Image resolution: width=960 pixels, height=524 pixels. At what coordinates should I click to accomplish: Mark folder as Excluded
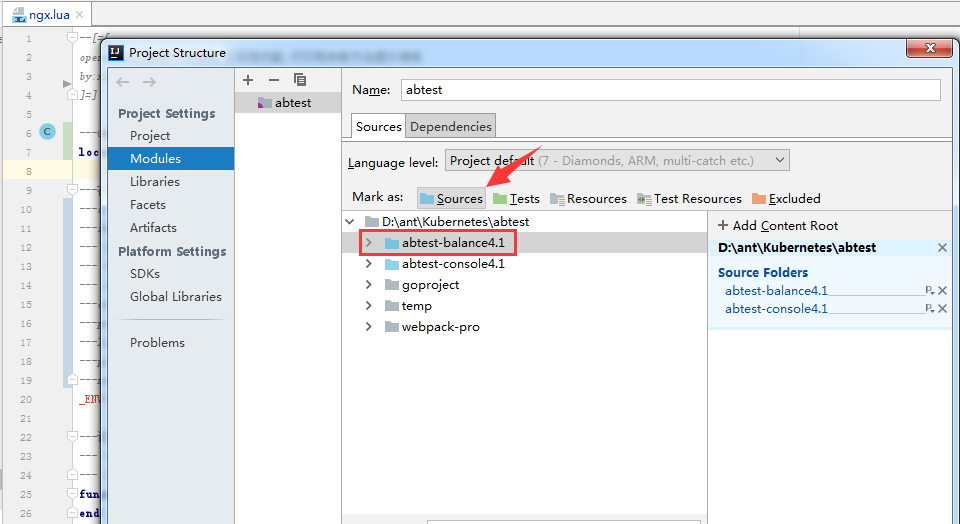click(786, 199)
